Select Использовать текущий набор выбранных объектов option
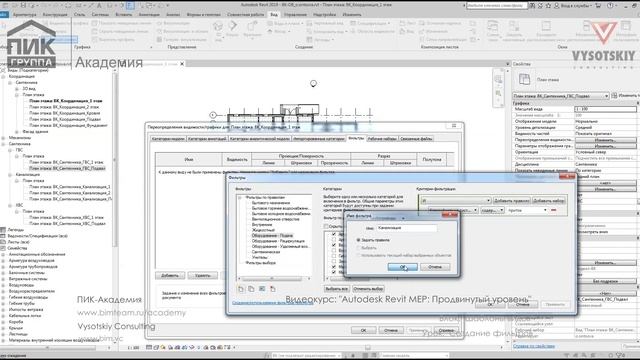640x360 pixels. [358, 255]
